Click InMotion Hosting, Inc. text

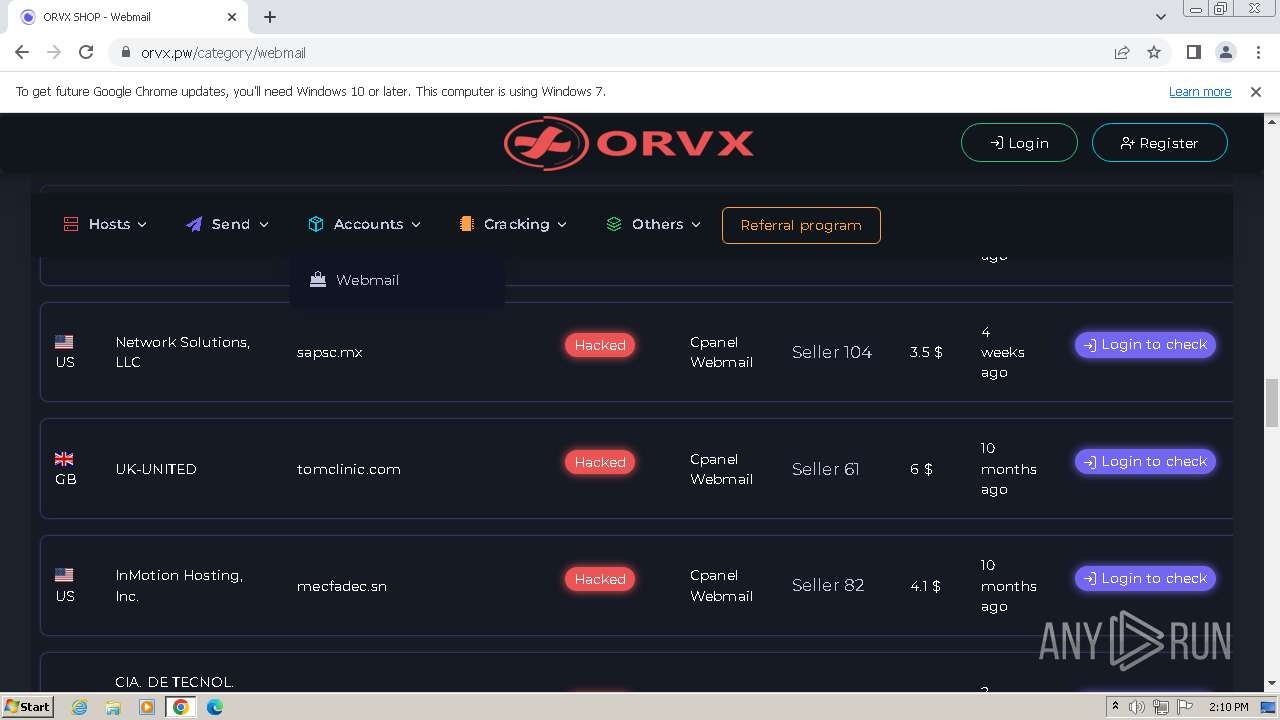tap(179, 585)
